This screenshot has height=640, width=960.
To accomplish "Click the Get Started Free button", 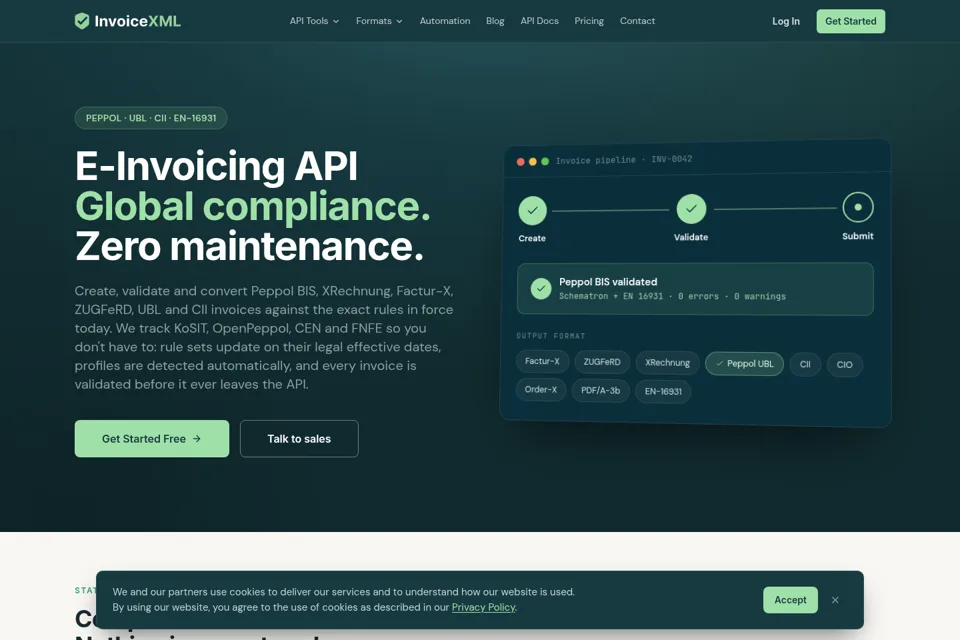I will 152,439.
